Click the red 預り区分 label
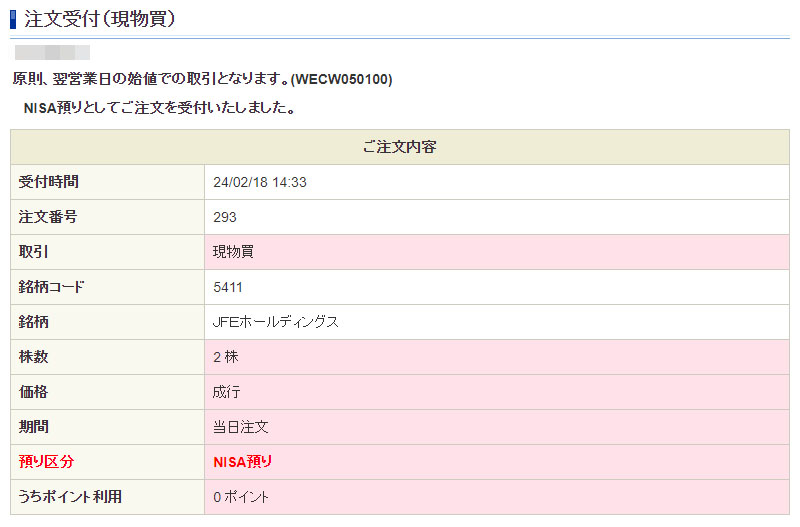The height and width of the screenshot is (527, 800). click(47, 462)
